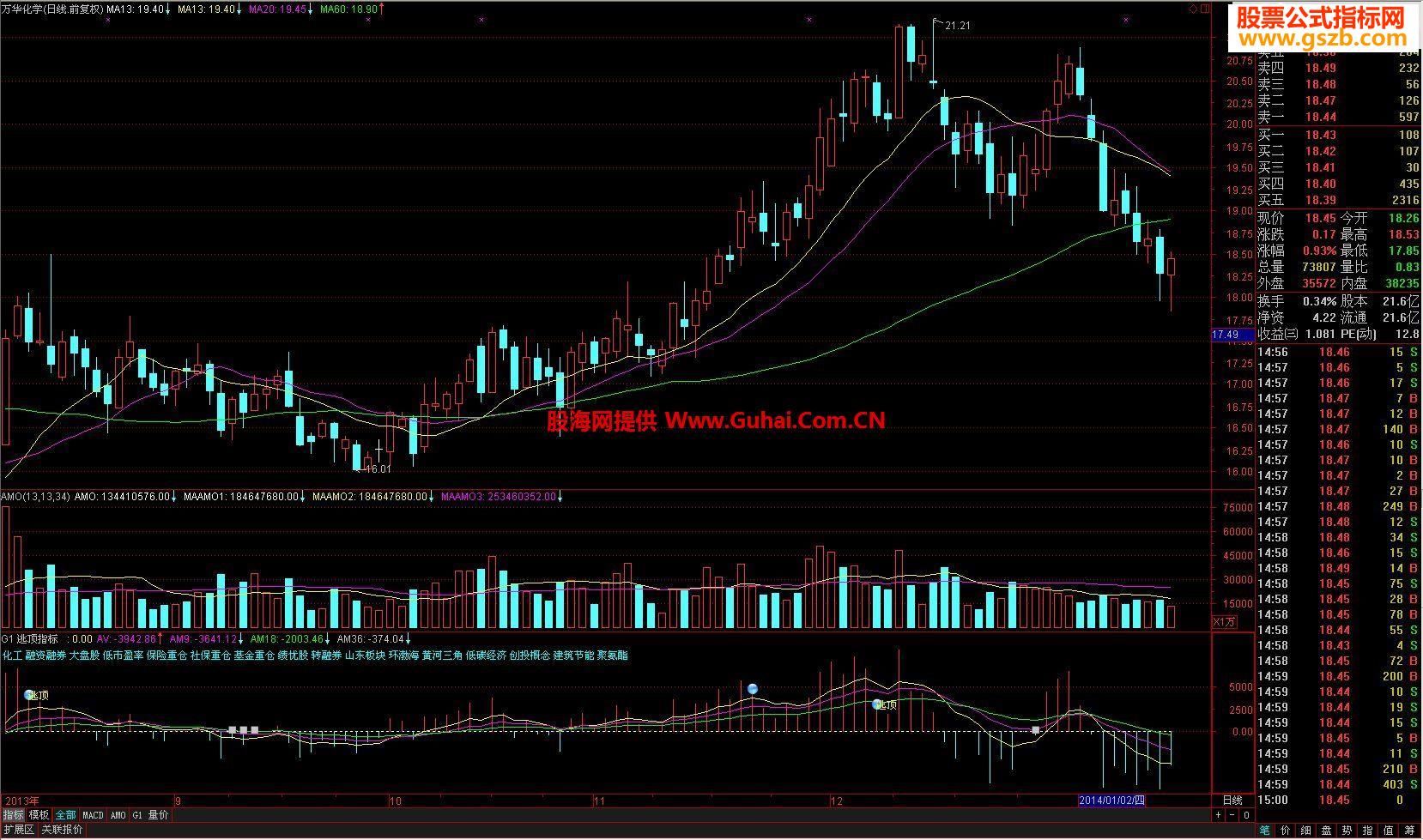Click the 逃顶 marker near December
The image size is (1423, 840).
pos(884,704)
